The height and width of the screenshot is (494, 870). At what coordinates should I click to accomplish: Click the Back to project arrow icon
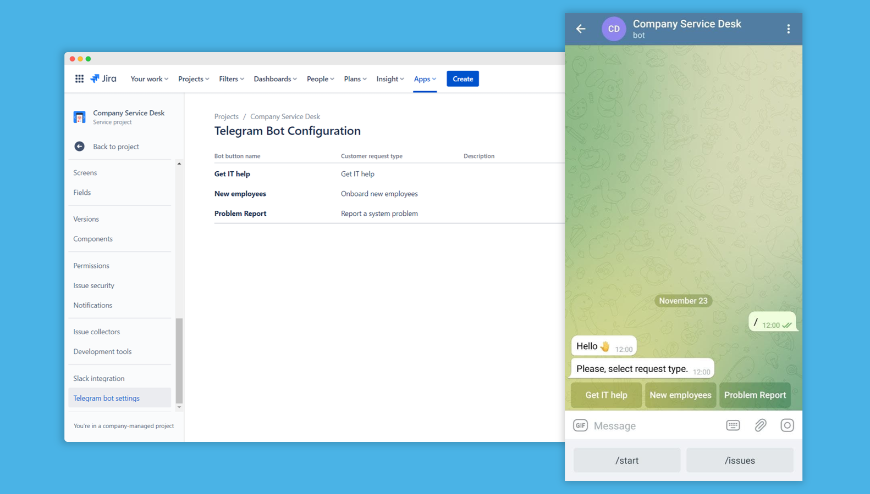[x=79, y=147]
